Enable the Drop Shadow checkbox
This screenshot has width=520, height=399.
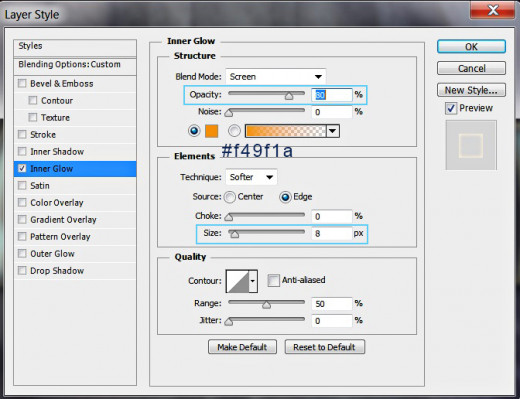(x=22, y=270)
